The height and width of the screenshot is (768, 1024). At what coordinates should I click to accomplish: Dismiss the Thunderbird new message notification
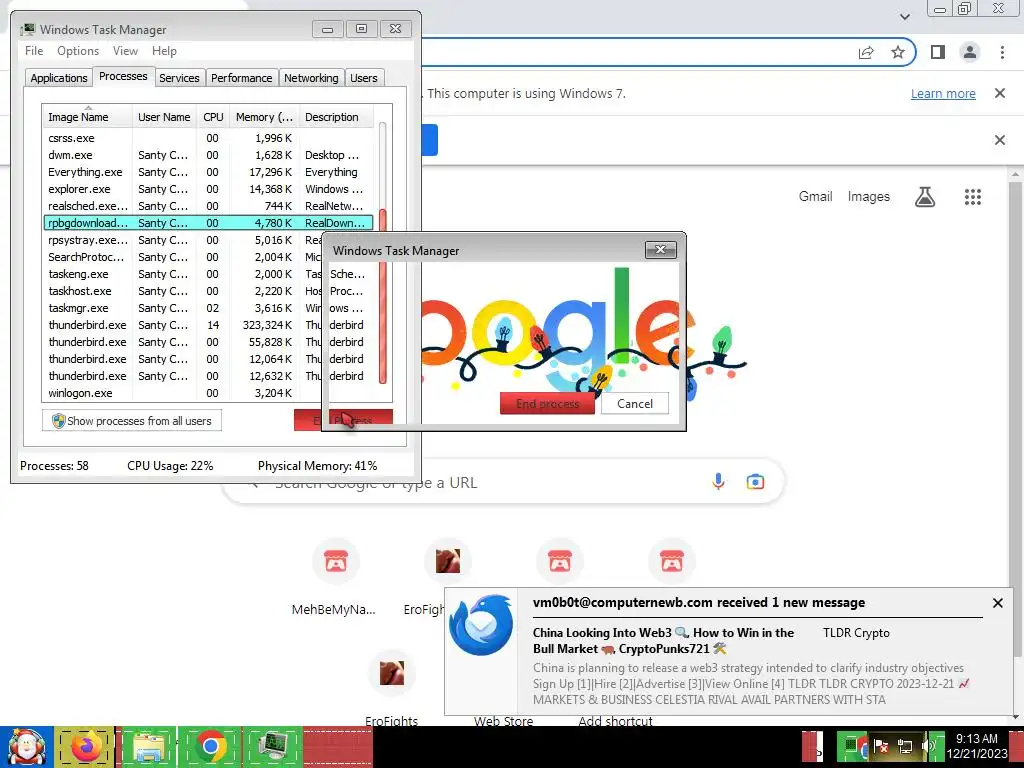pyautogui.click(x=997, y=603)
